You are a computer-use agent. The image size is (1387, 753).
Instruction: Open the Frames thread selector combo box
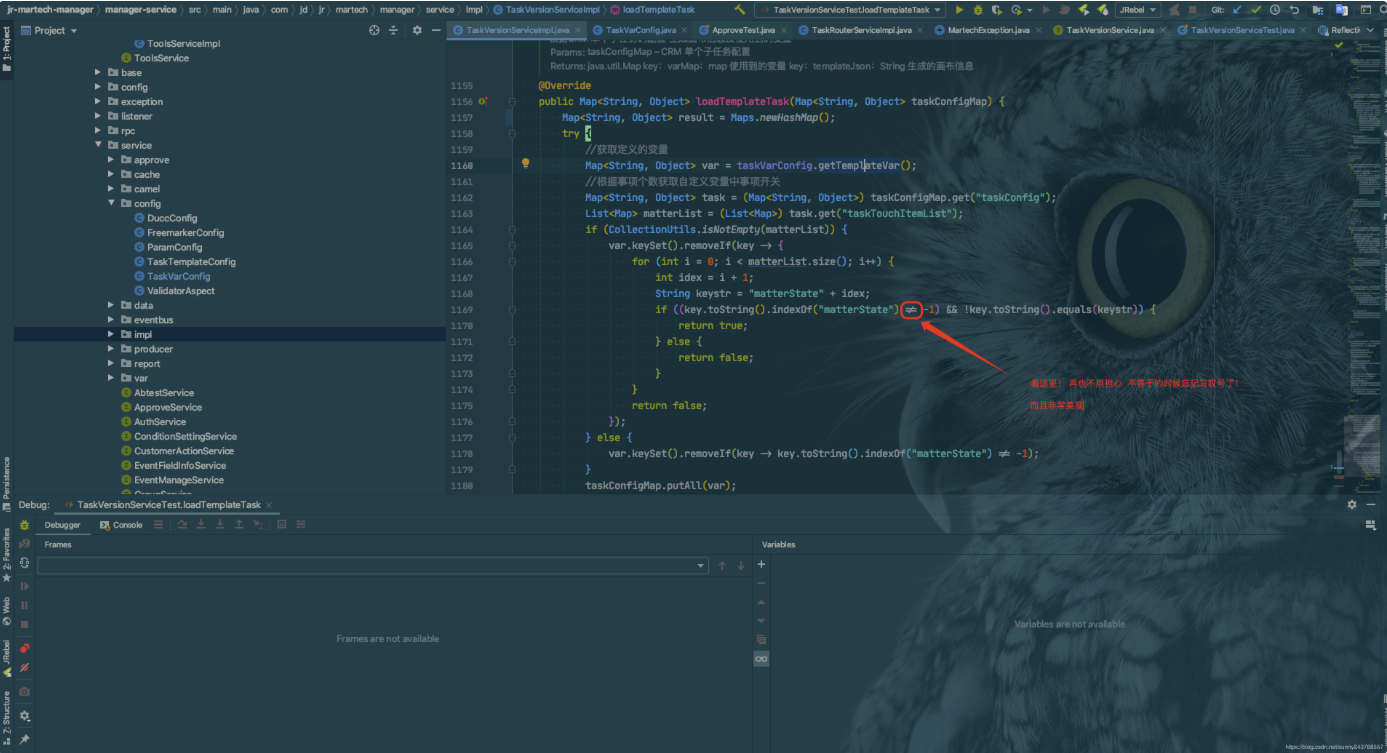[x=372, y=565]
